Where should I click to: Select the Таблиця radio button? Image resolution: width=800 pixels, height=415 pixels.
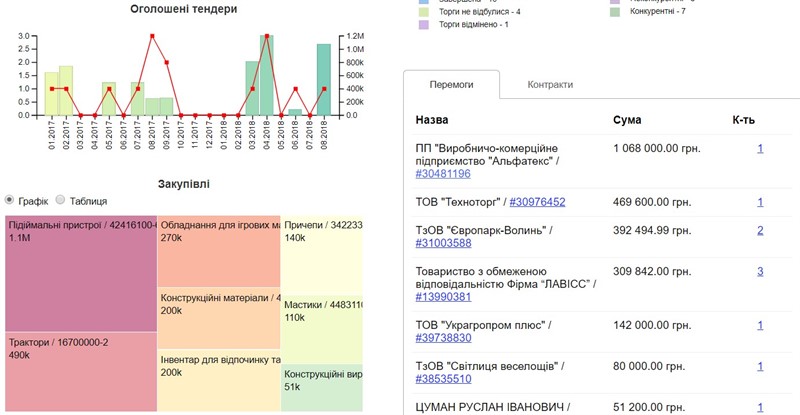coord(60,200)
